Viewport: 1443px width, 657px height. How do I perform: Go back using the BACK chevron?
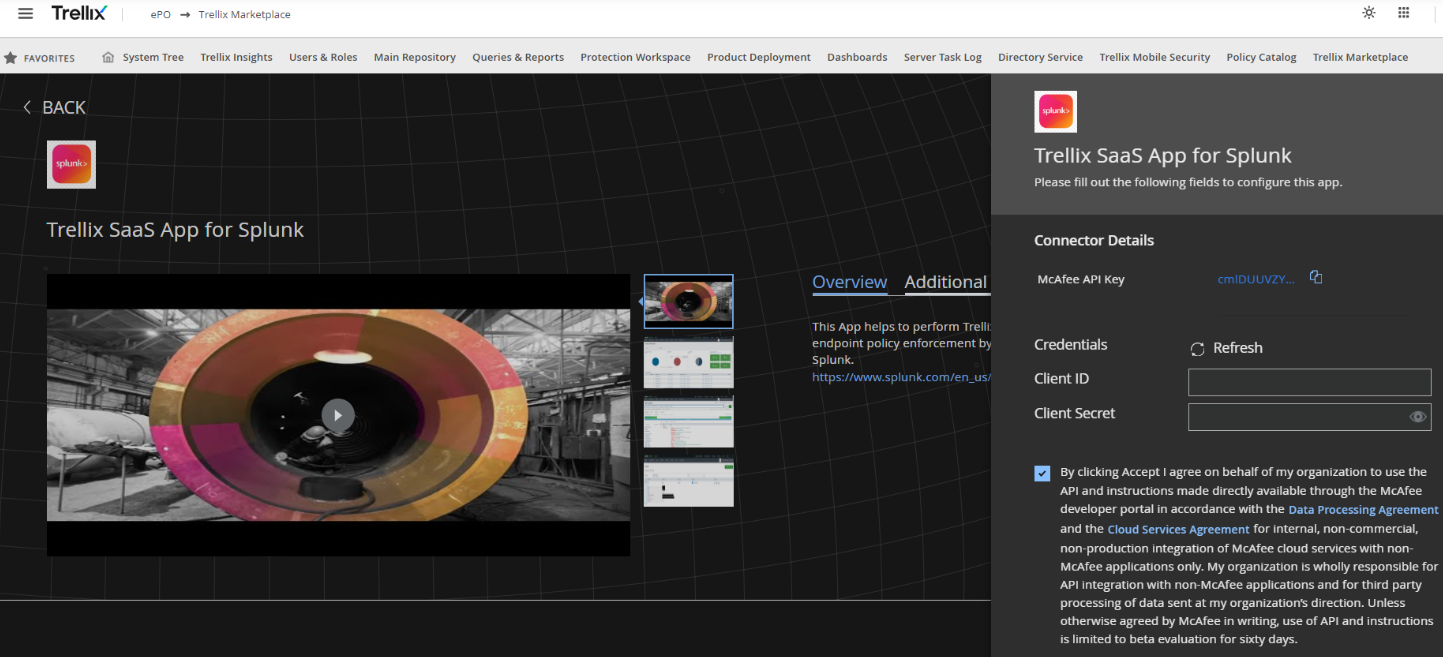(x=27, y=108)
